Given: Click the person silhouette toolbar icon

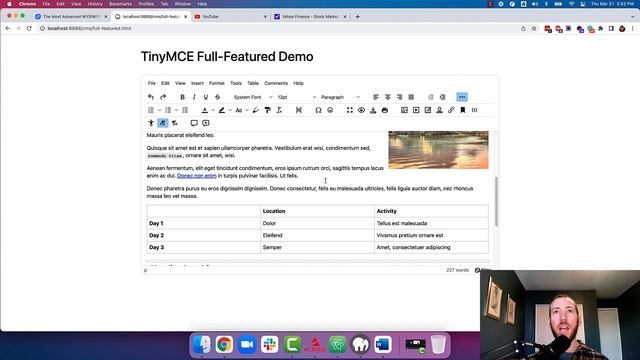Looking at the screenshot, I should [439, 110].
